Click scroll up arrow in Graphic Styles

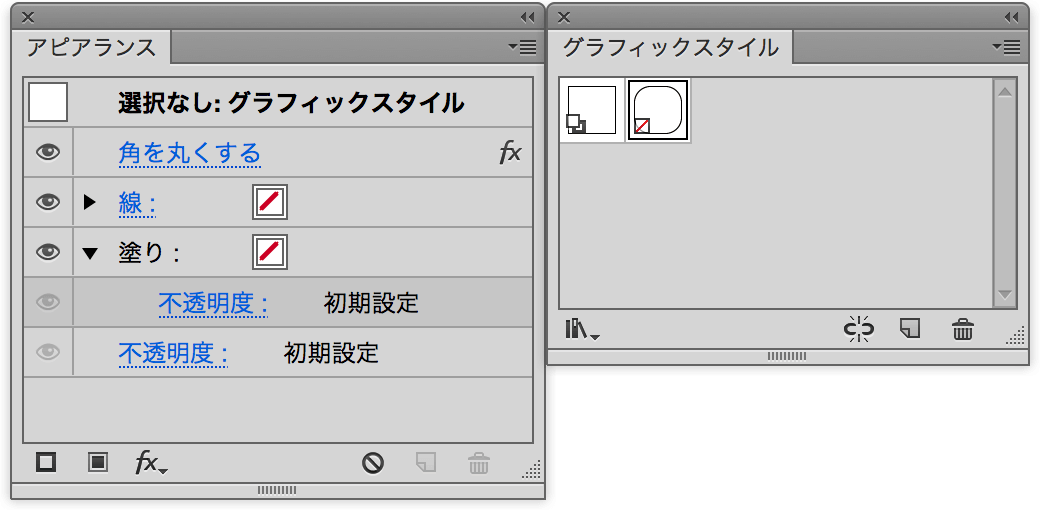[1004, 92]
